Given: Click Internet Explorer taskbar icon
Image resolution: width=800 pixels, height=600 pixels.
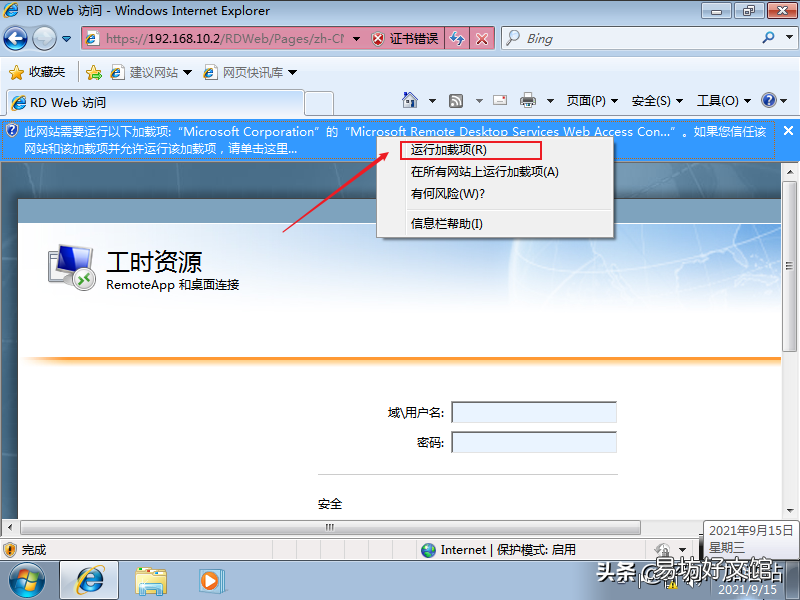Looking at the screenshot, I should pyautogui.click(x=89, y=581).
